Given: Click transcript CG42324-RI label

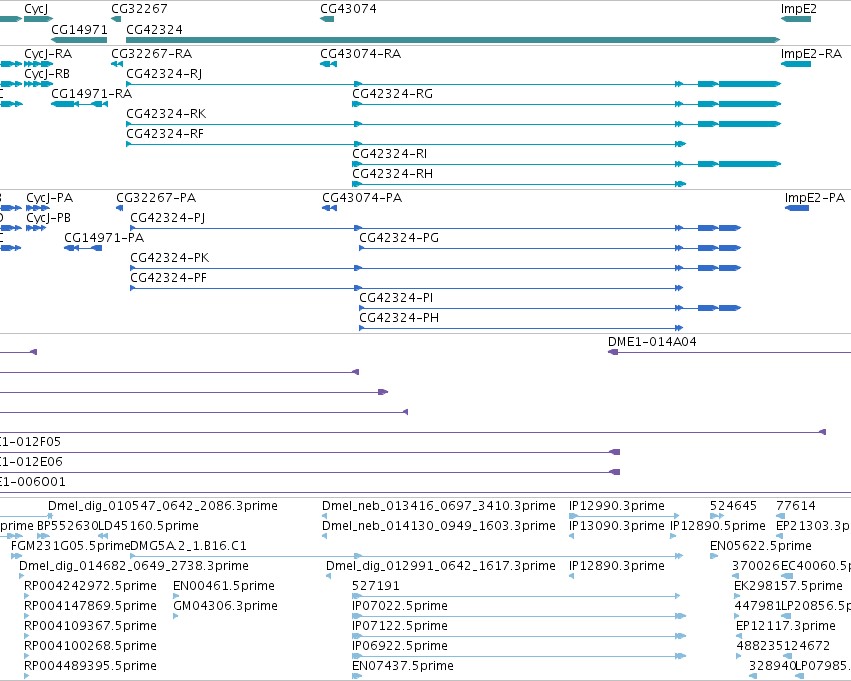Looking at the screenshot, I should [x=390, y=154].
